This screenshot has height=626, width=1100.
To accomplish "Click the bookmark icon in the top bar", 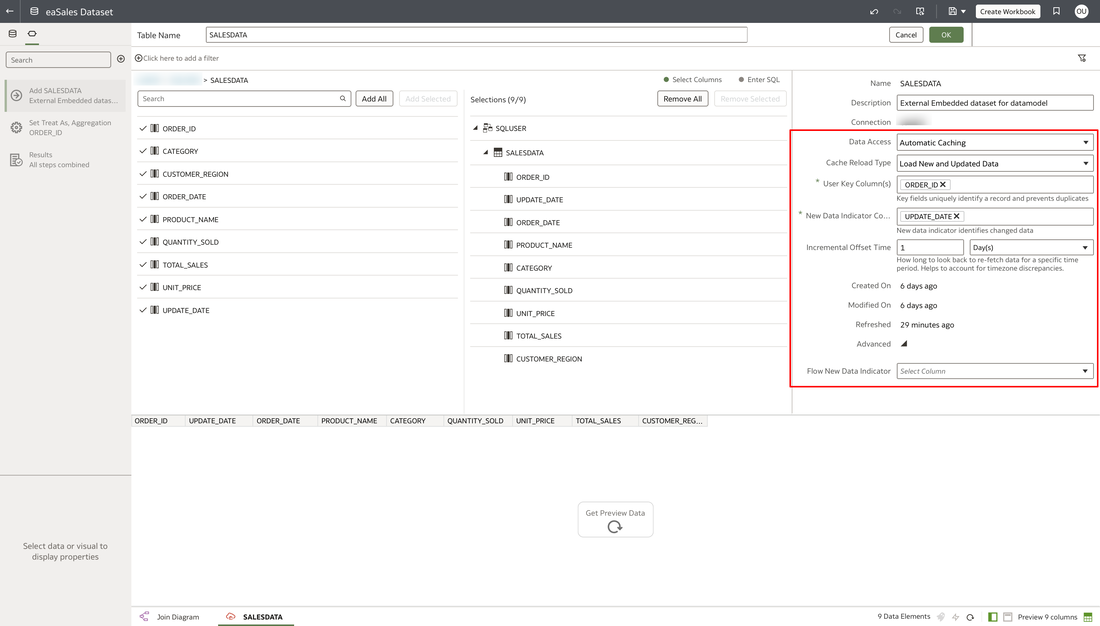I will [x=1056, y=11].
